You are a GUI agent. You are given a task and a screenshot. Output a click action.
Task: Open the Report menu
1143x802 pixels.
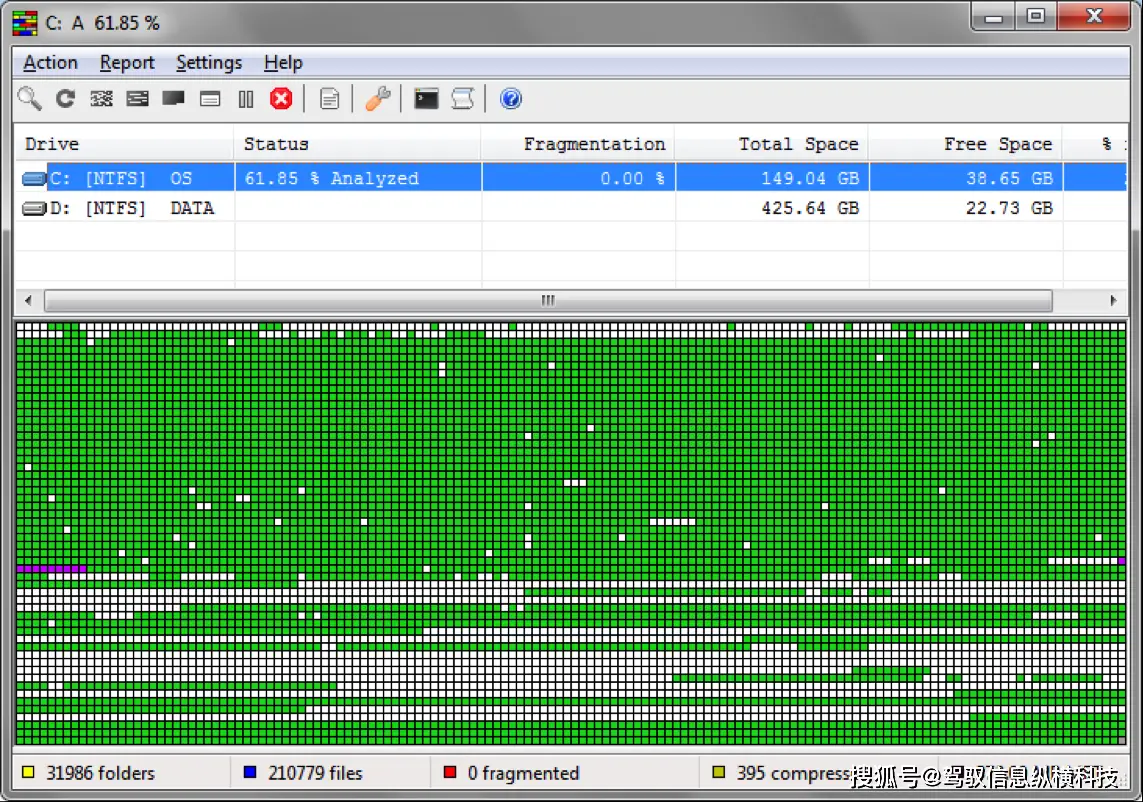click(x=127, y=63)
